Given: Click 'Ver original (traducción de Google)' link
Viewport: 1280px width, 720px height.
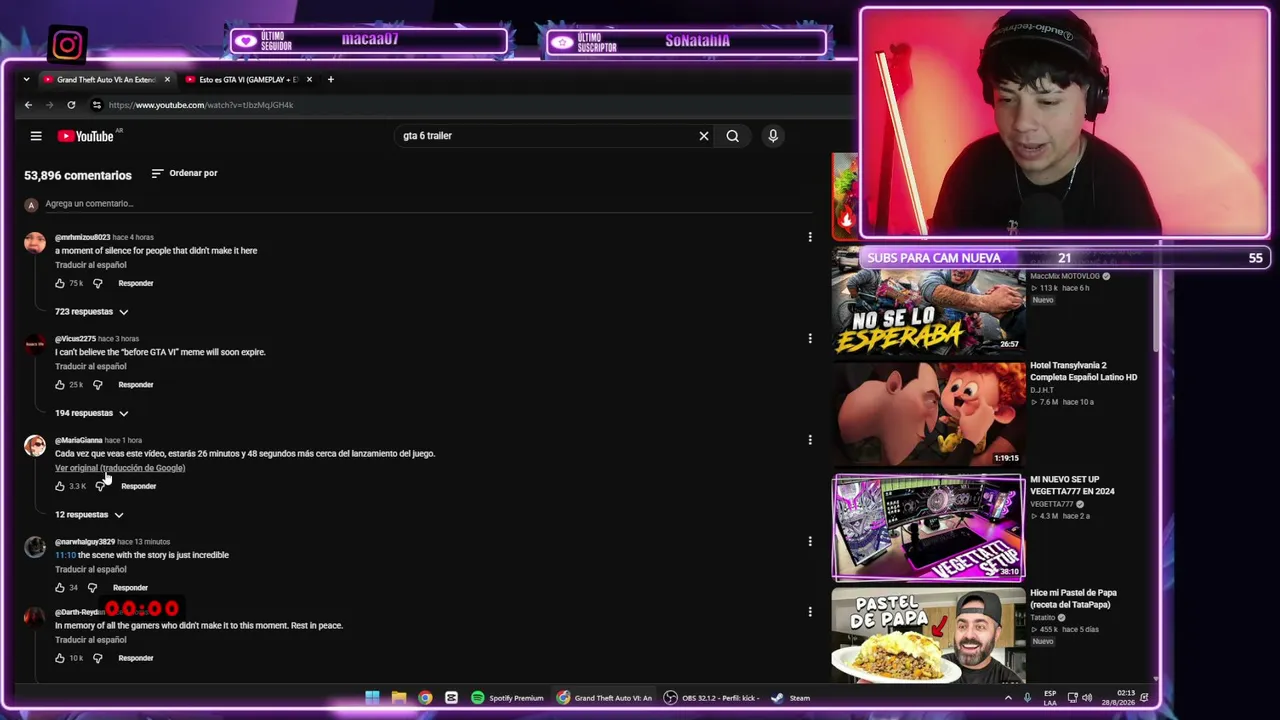Looking at the screenshot, I should coord(120,468).
